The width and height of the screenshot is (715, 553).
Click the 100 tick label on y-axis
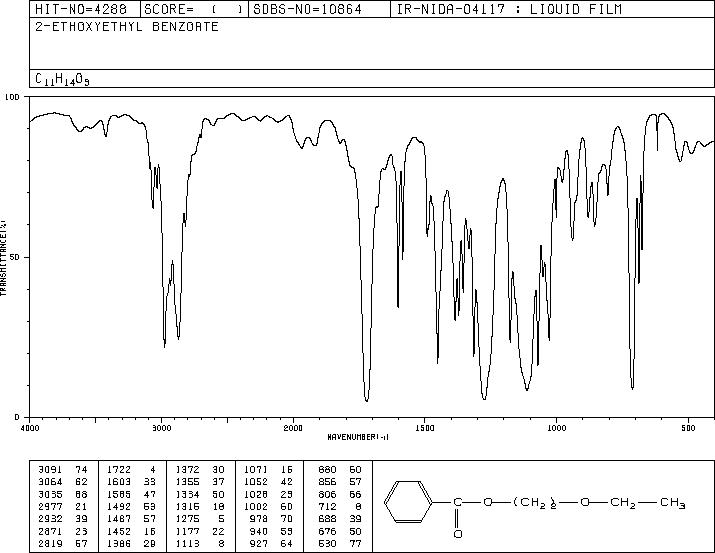coord(12,97)
